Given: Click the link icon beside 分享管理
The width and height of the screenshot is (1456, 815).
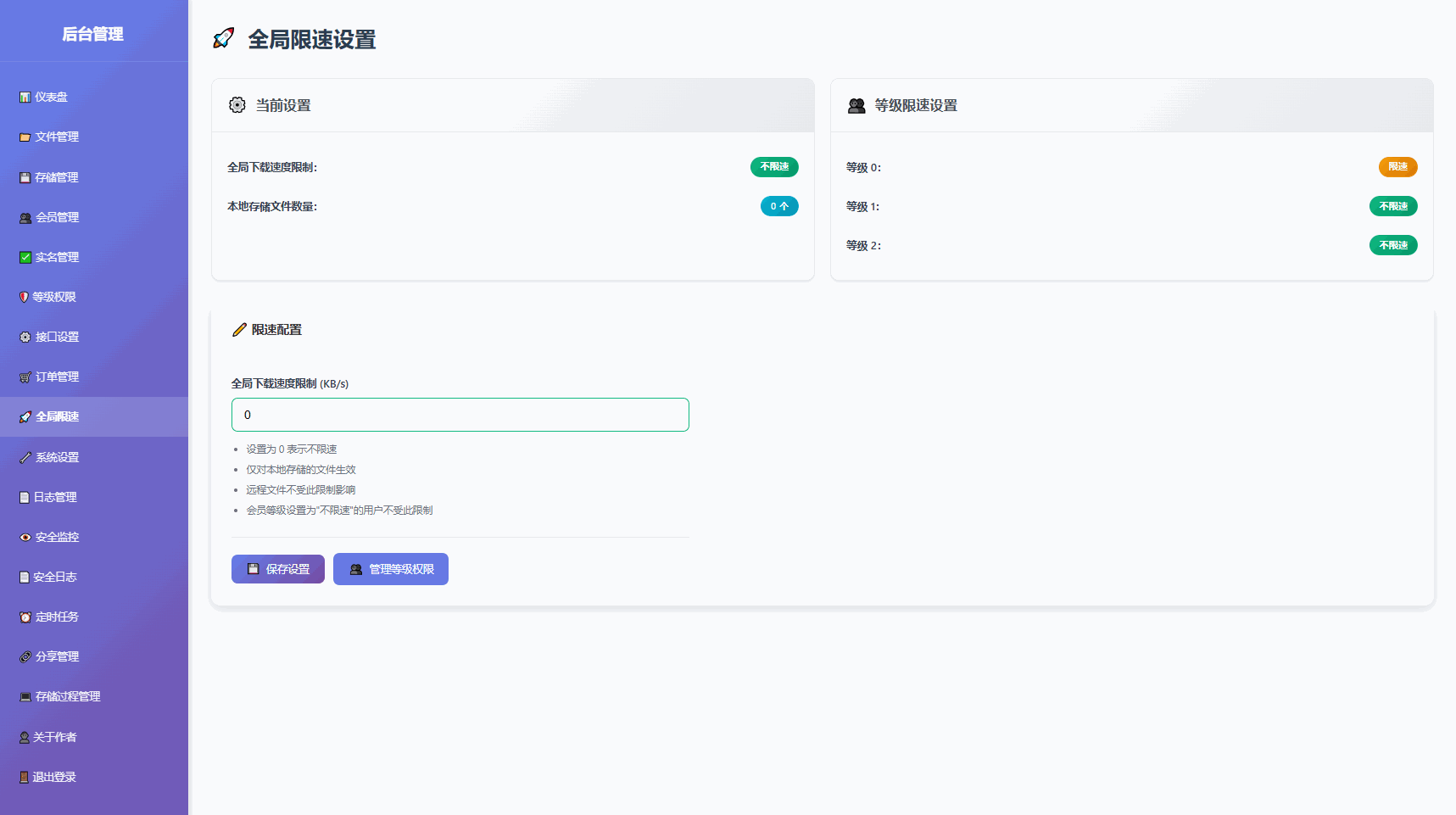Looking at the screenshot, I should [x=25, y=657].
